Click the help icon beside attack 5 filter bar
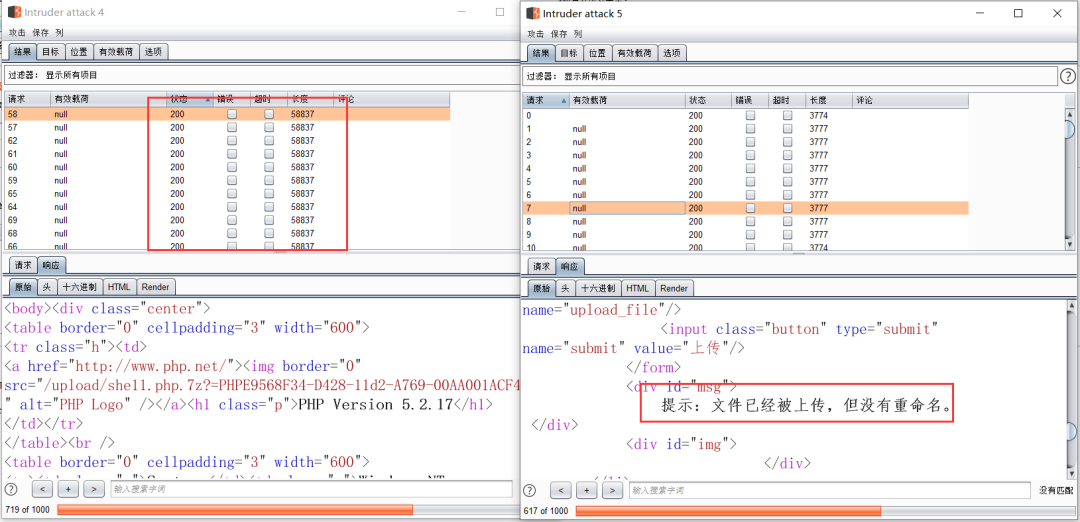The height and width of the screenshot is (522, 1080). coord(1067,76)
